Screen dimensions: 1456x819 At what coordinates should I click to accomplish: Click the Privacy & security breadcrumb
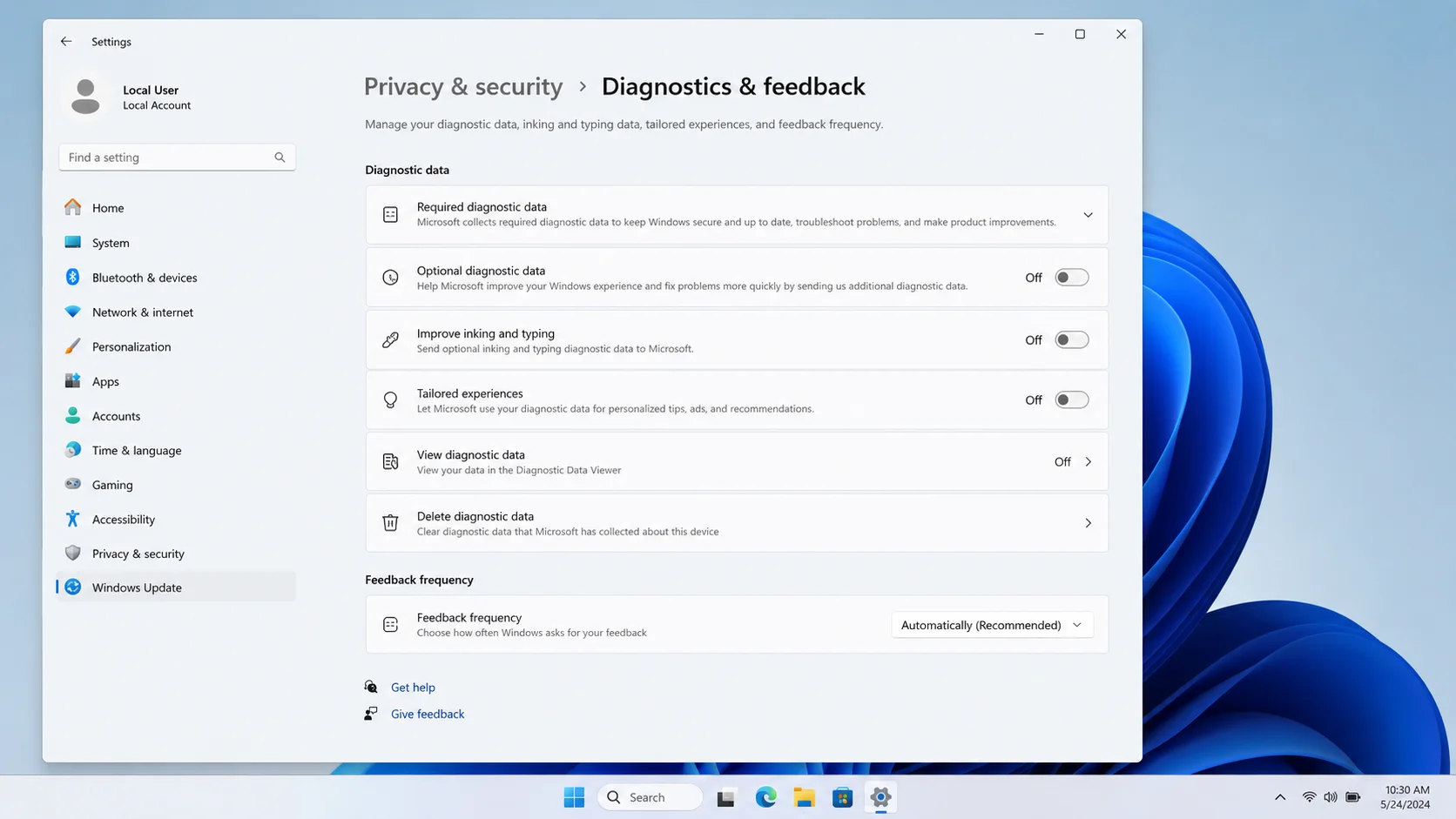click(463, 86)
